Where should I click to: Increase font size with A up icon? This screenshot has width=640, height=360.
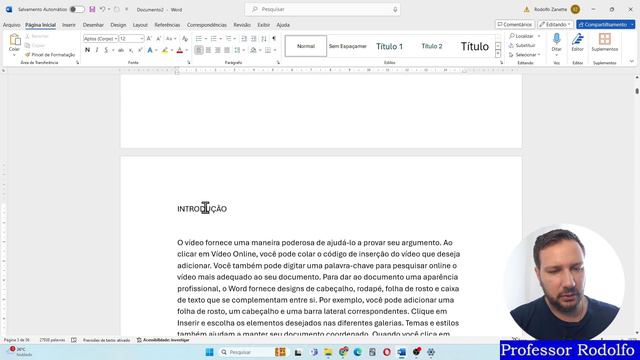[149, 39]
